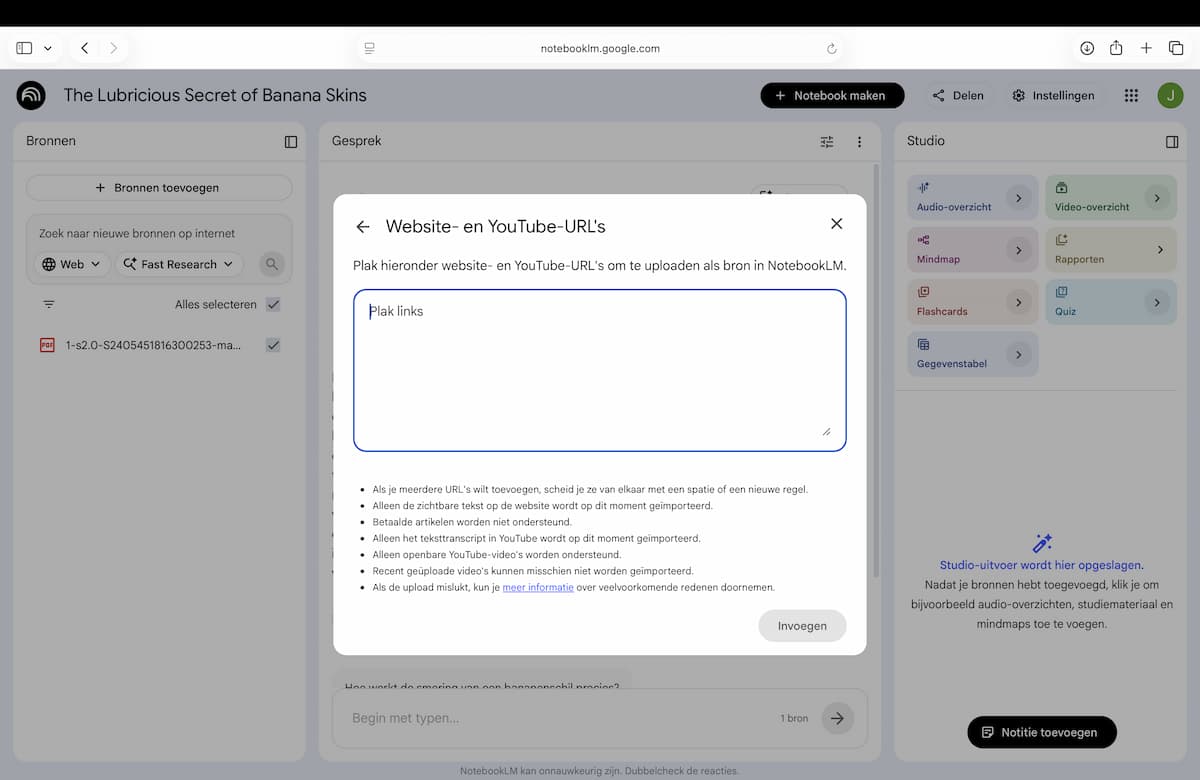This screenshot has height=780, width=1200.
Task: Click Safari share icon
Action: pyautogui.click(x=1116, y=48)
